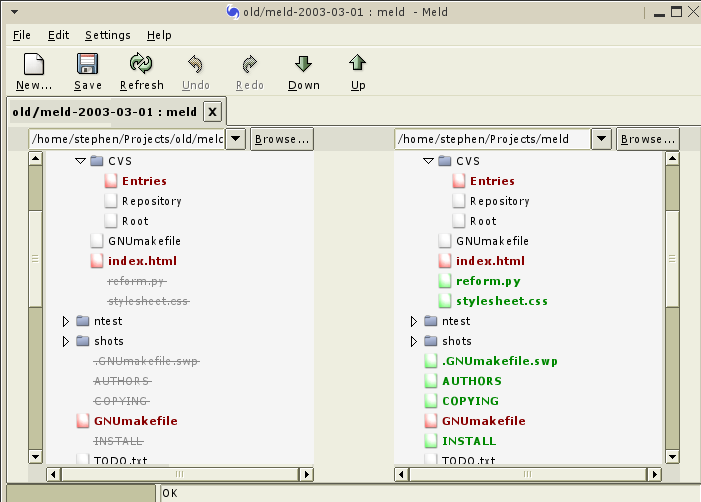Click green file icon beside stylesheet.css
Viewport: 701px width, 502px height.
444,301
